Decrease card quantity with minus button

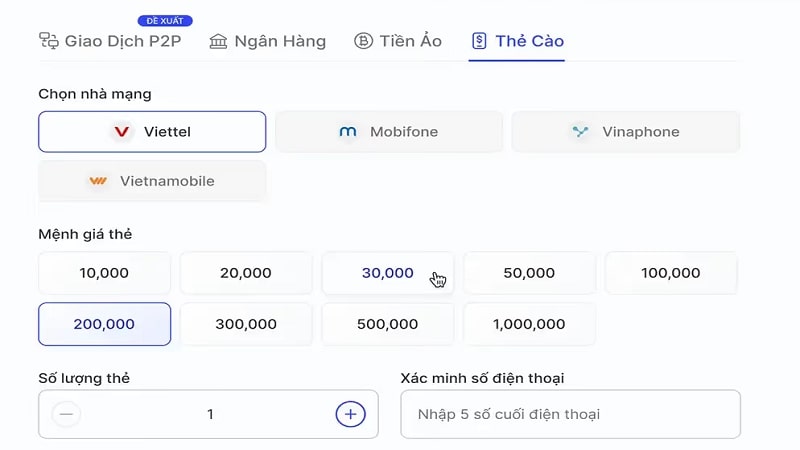(x=66, y=414)
